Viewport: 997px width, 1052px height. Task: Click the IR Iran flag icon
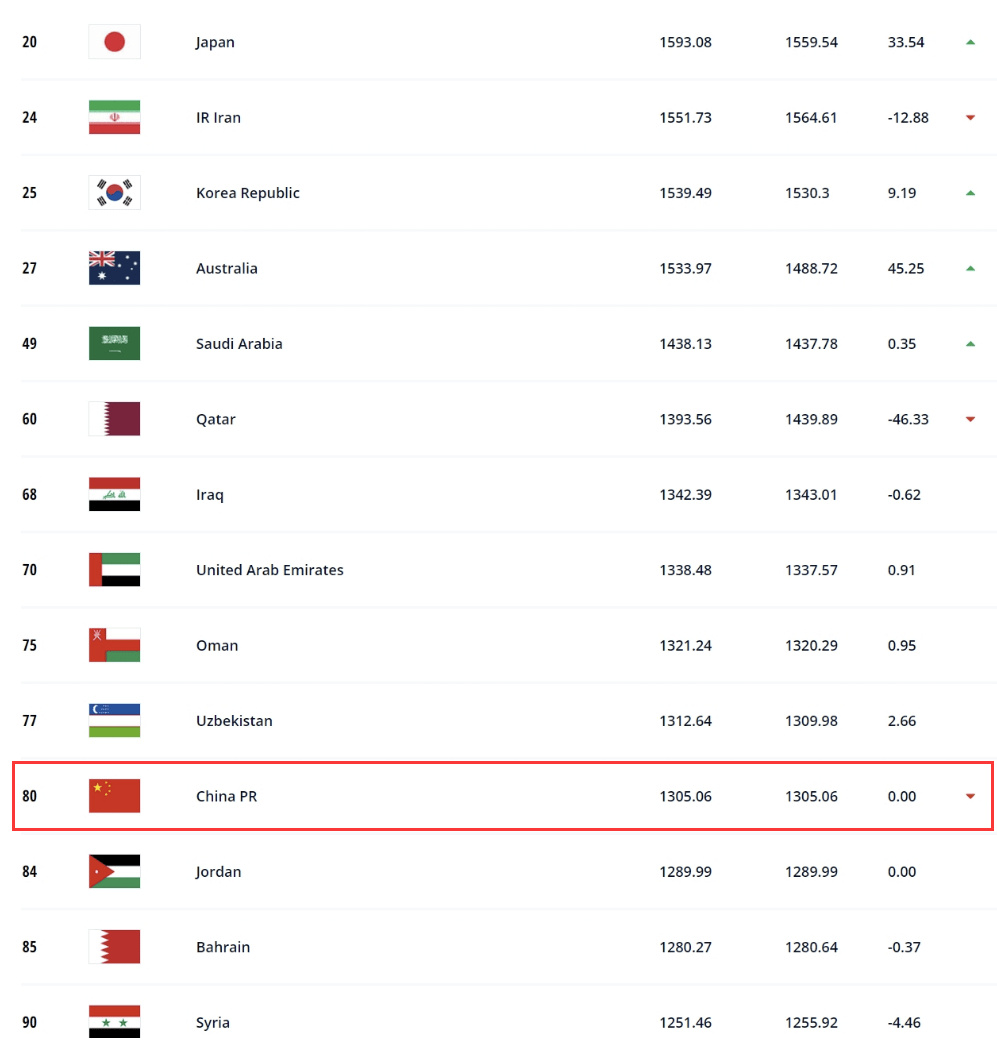click(114, 117)
